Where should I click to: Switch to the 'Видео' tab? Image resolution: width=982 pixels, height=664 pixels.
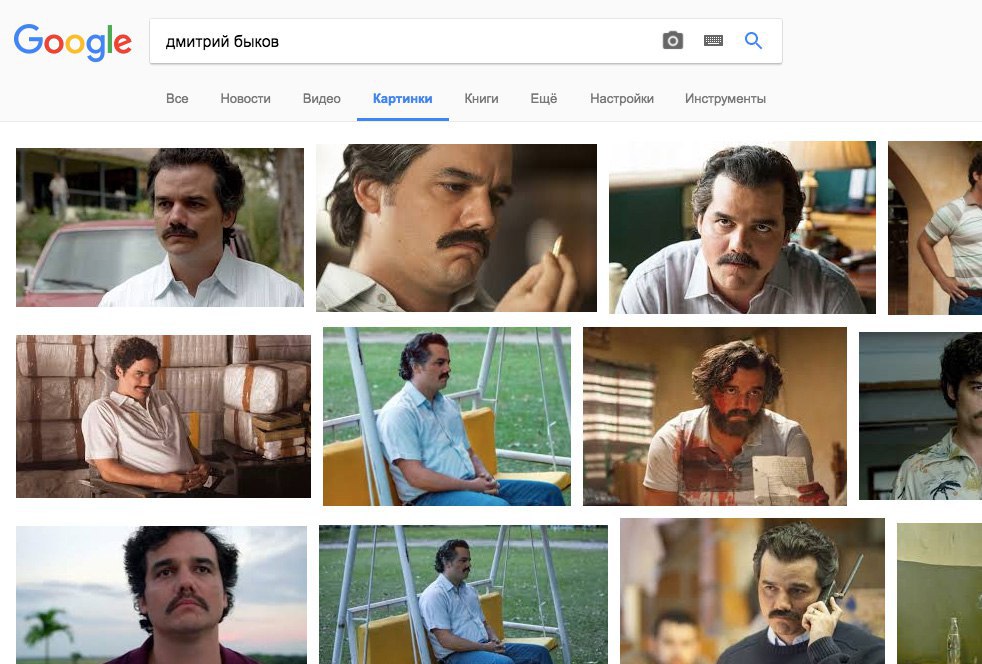click(322, 98)
